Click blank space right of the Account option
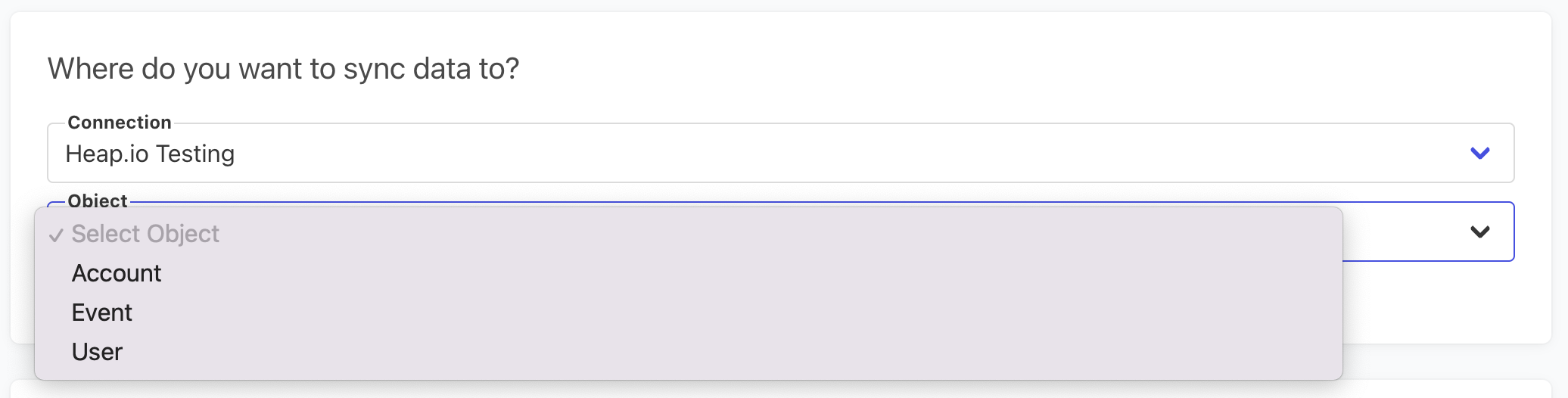This screenshot has width=1568, height=398. point(681,273)
